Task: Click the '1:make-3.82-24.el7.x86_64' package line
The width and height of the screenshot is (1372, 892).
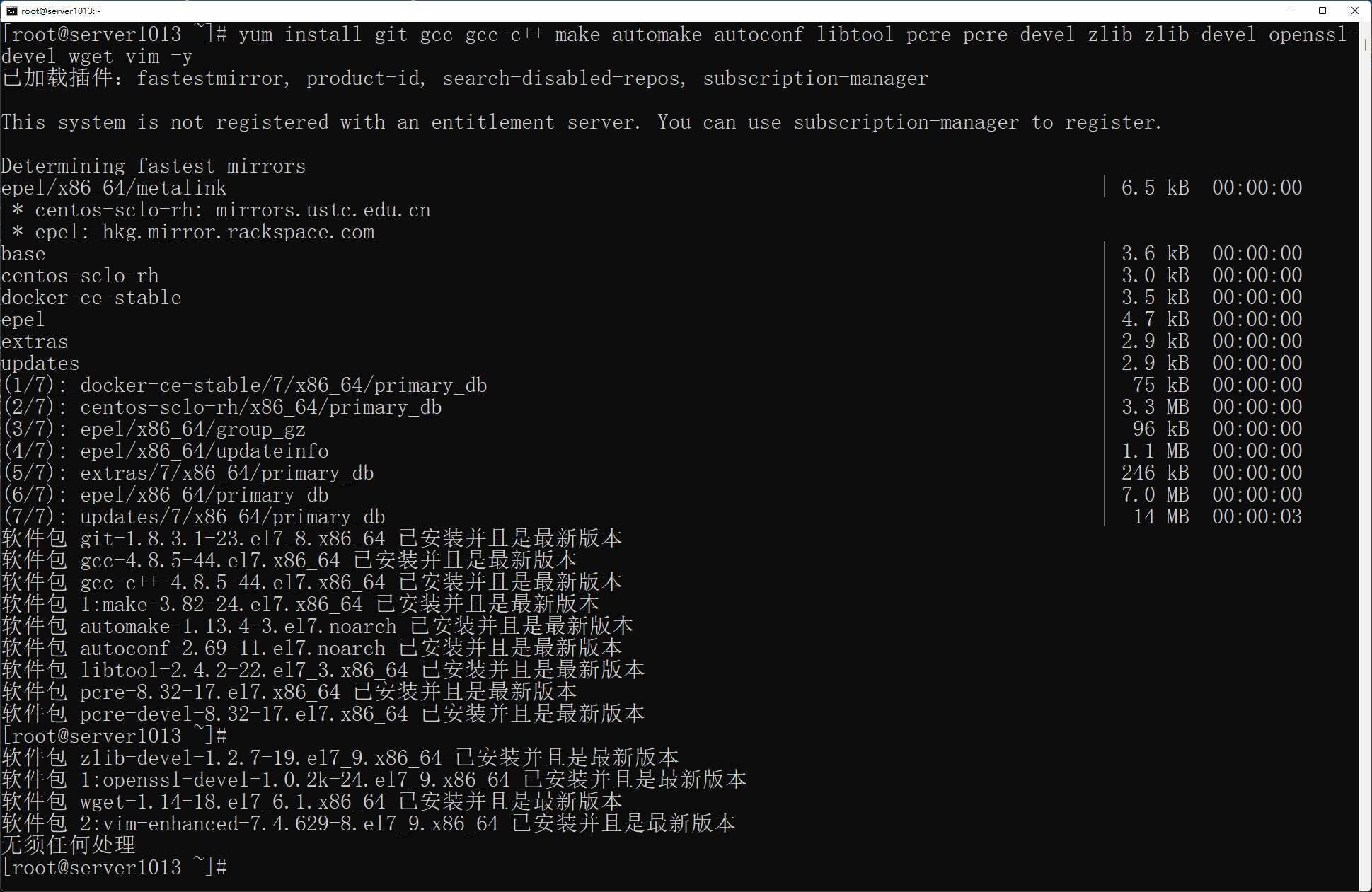Action: tap(301, 605)
